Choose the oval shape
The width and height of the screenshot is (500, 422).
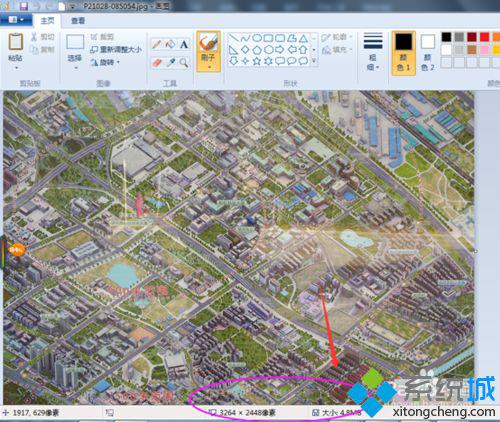pos(256,38)
